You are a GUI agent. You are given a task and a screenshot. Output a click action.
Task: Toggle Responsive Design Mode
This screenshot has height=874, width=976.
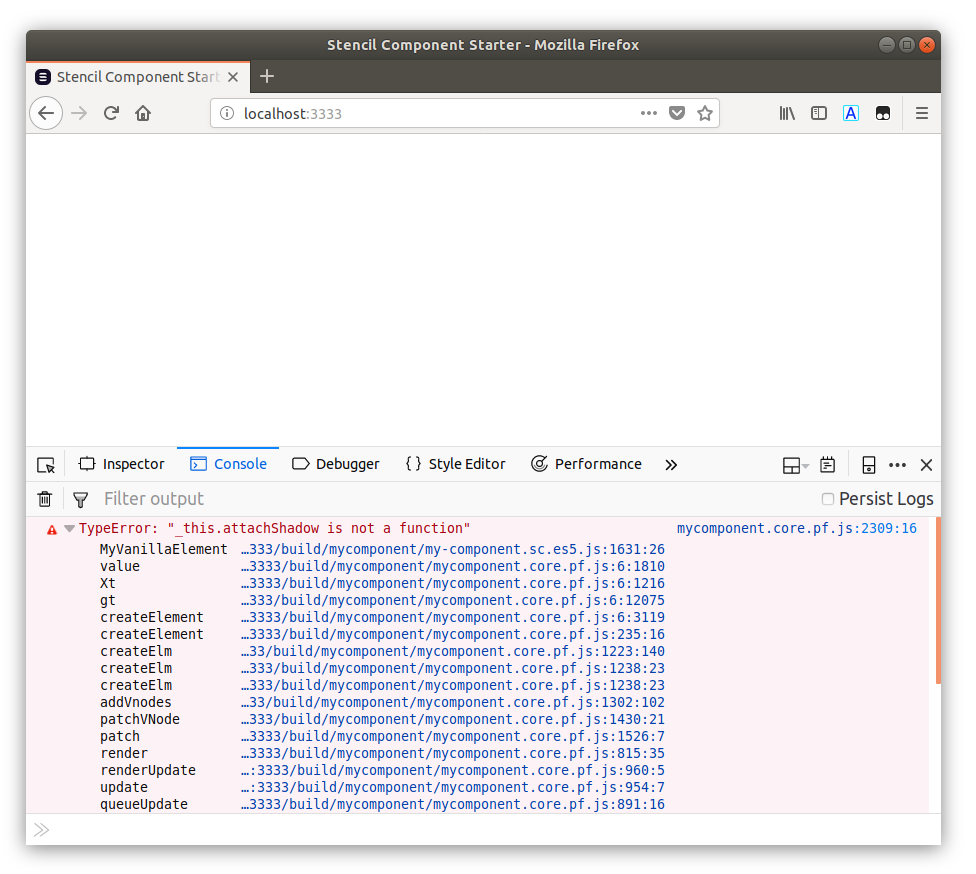(868, 464)
